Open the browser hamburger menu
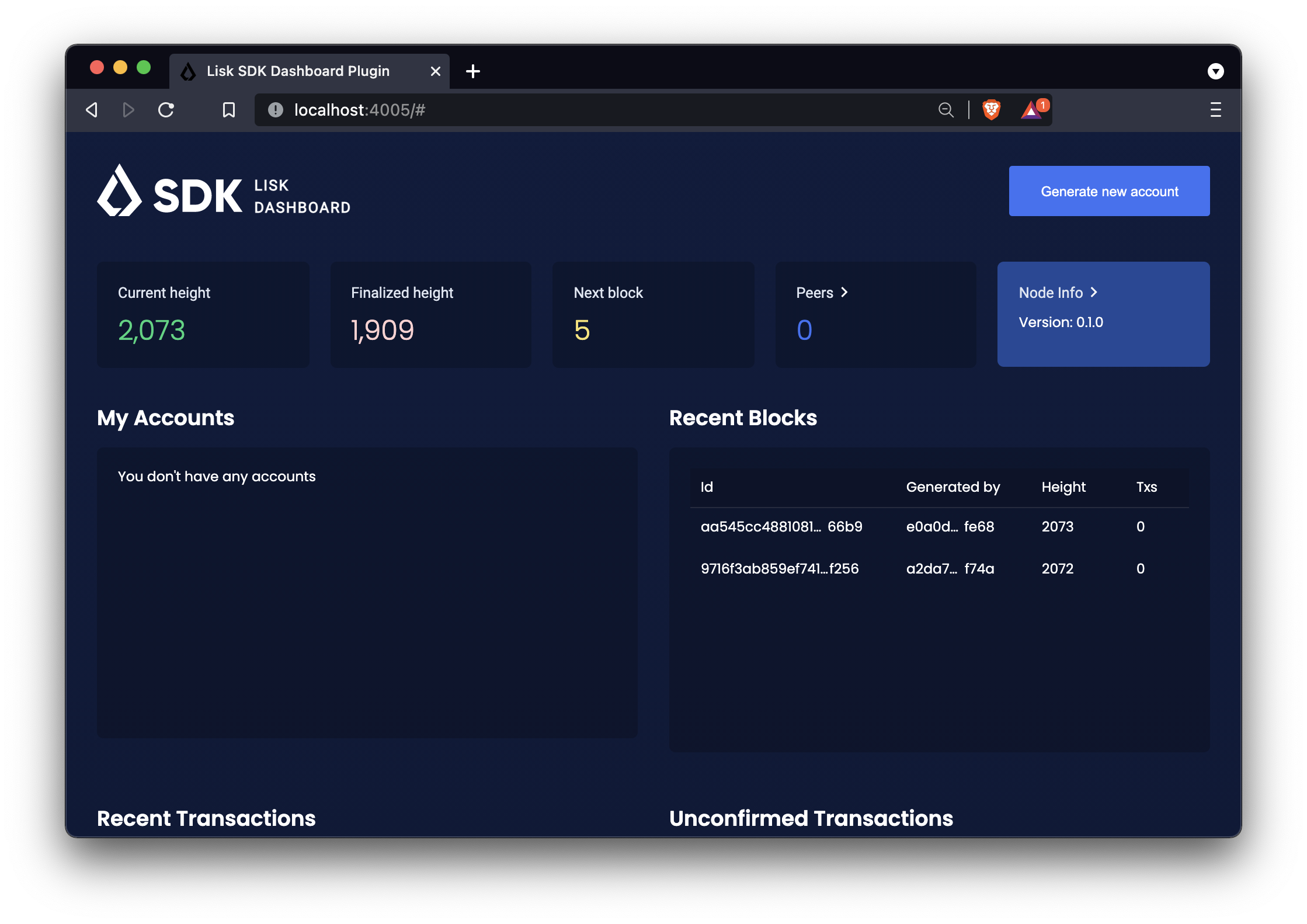Image resolution: width=1307 pixels, height=924 pixels. tap(1216, 110)
